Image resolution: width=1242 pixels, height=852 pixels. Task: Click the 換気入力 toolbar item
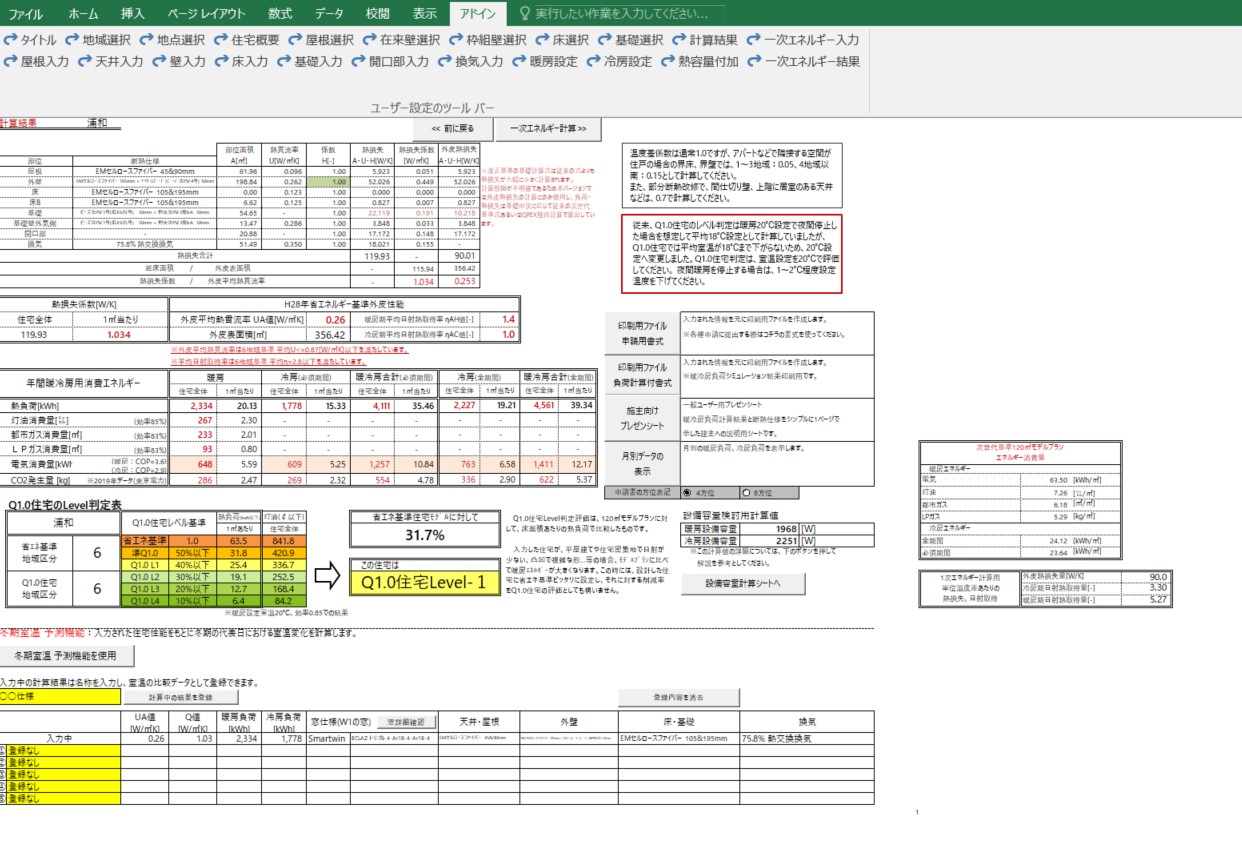click(470, 61)
